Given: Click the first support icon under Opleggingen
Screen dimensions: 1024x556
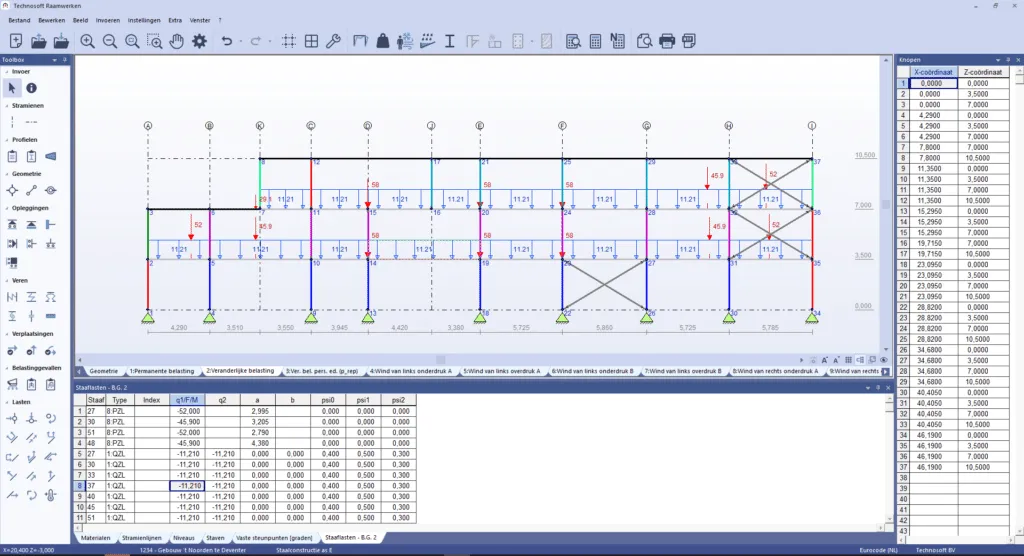Looking at the screenshot, I should tap(12, 224).
